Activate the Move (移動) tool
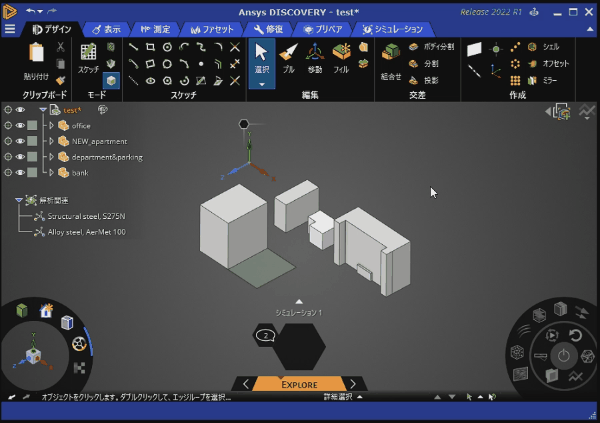Viewport: 600px width, 423px height. 315,59
